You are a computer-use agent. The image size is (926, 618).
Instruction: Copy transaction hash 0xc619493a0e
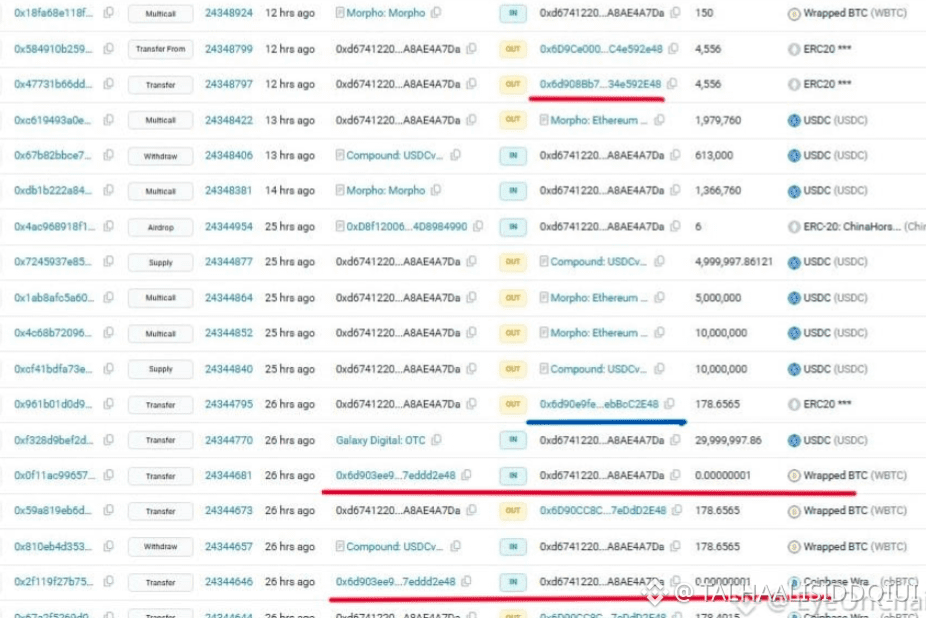(x=109, y=119)
